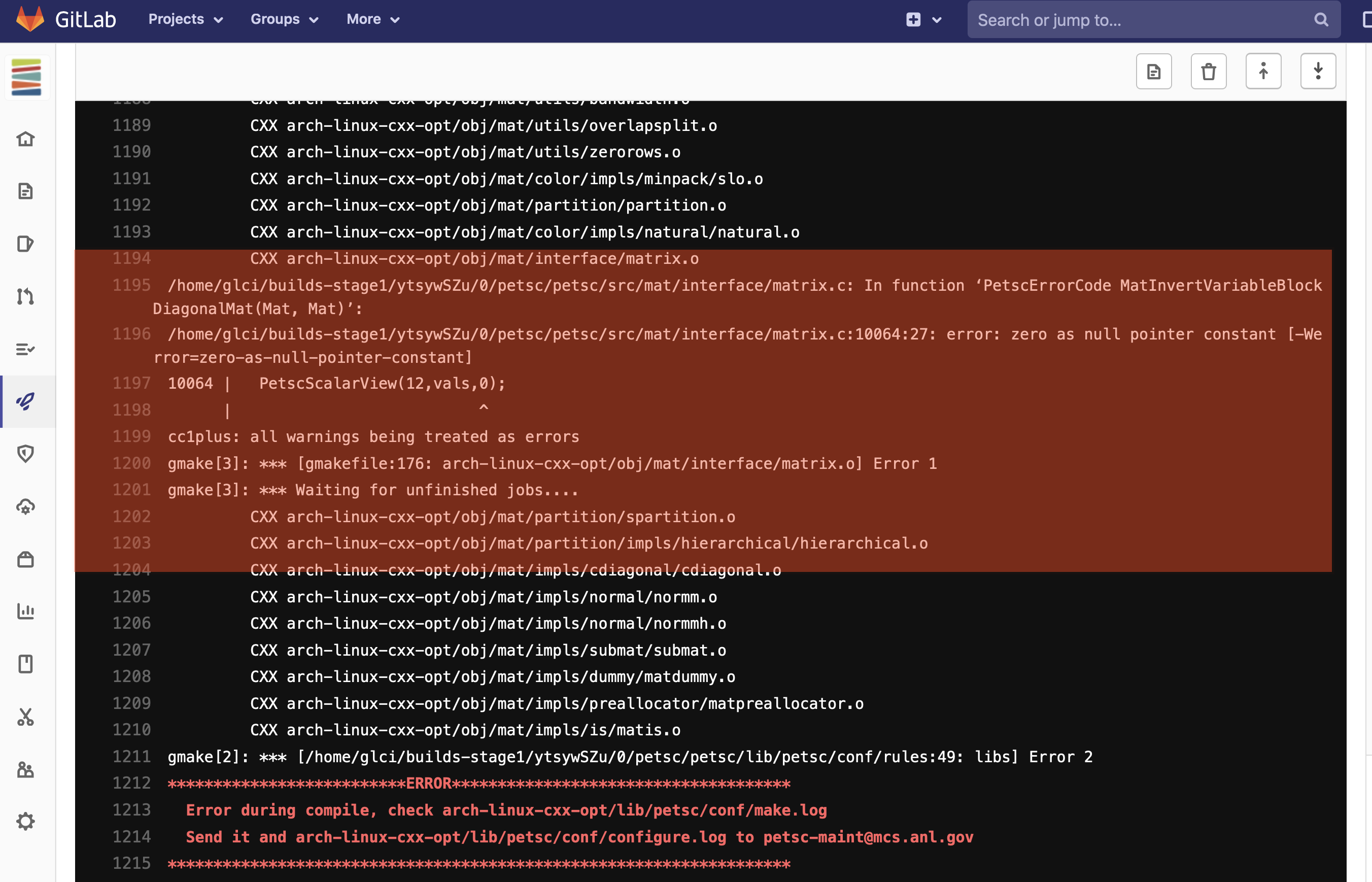
Task: Click the new item plus icon
Action: click(913, 19)
